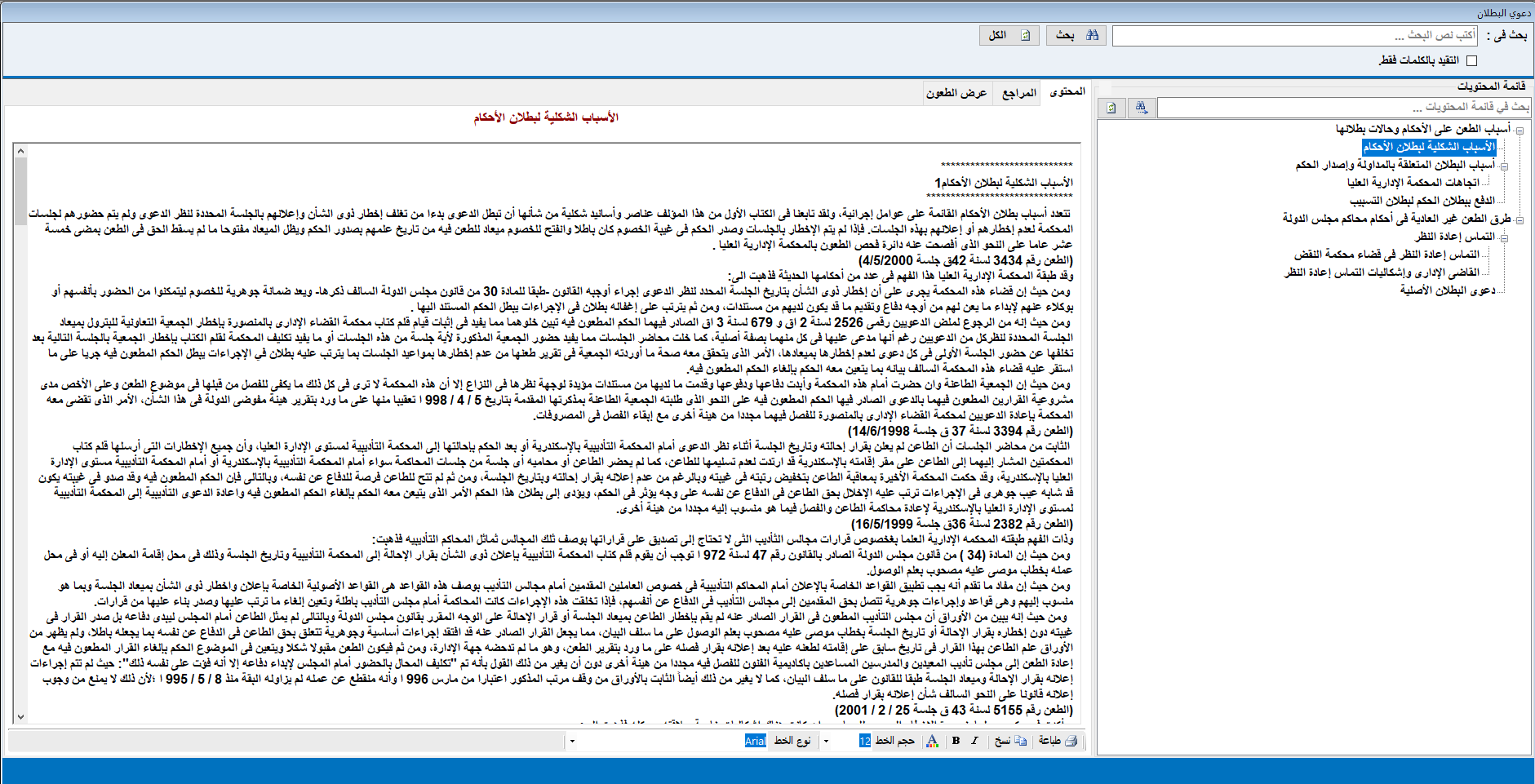Open the font type (نوع الخط) dropdown
This screenshot has height=784, width=1535.
click(572, 741)
